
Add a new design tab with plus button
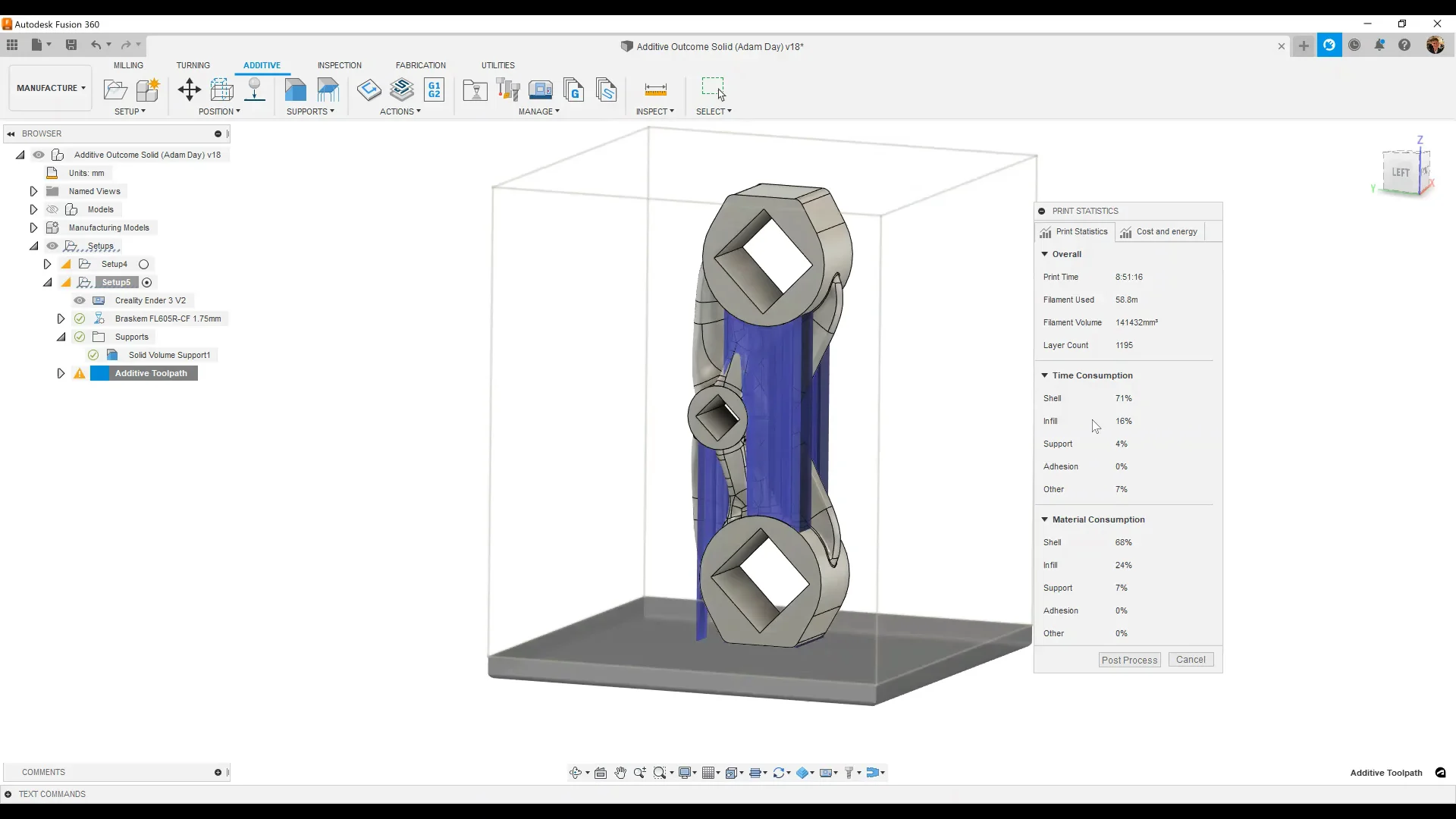[1304, 45]
